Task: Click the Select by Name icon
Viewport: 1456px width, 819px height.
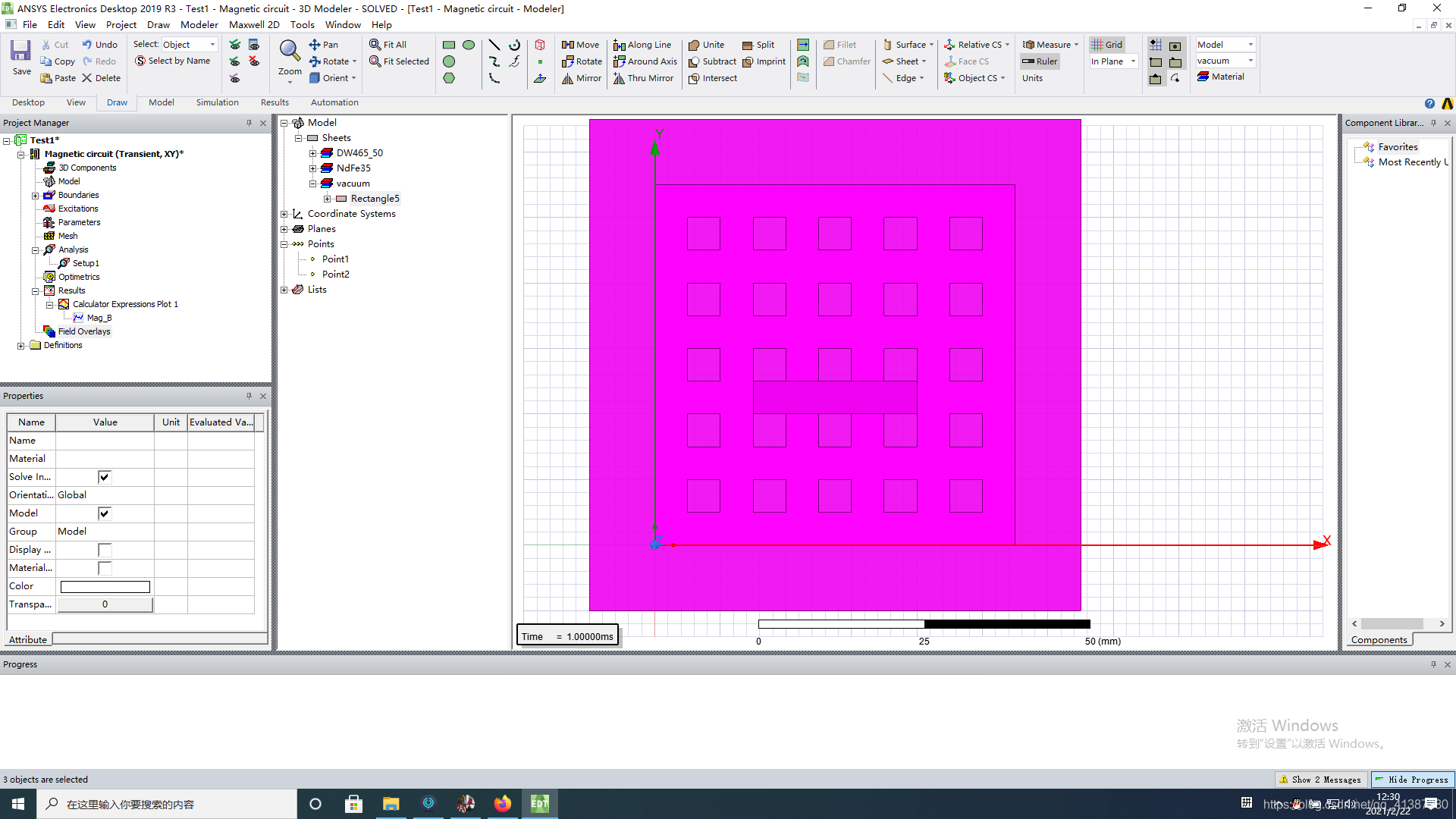Action: (140, 61)
